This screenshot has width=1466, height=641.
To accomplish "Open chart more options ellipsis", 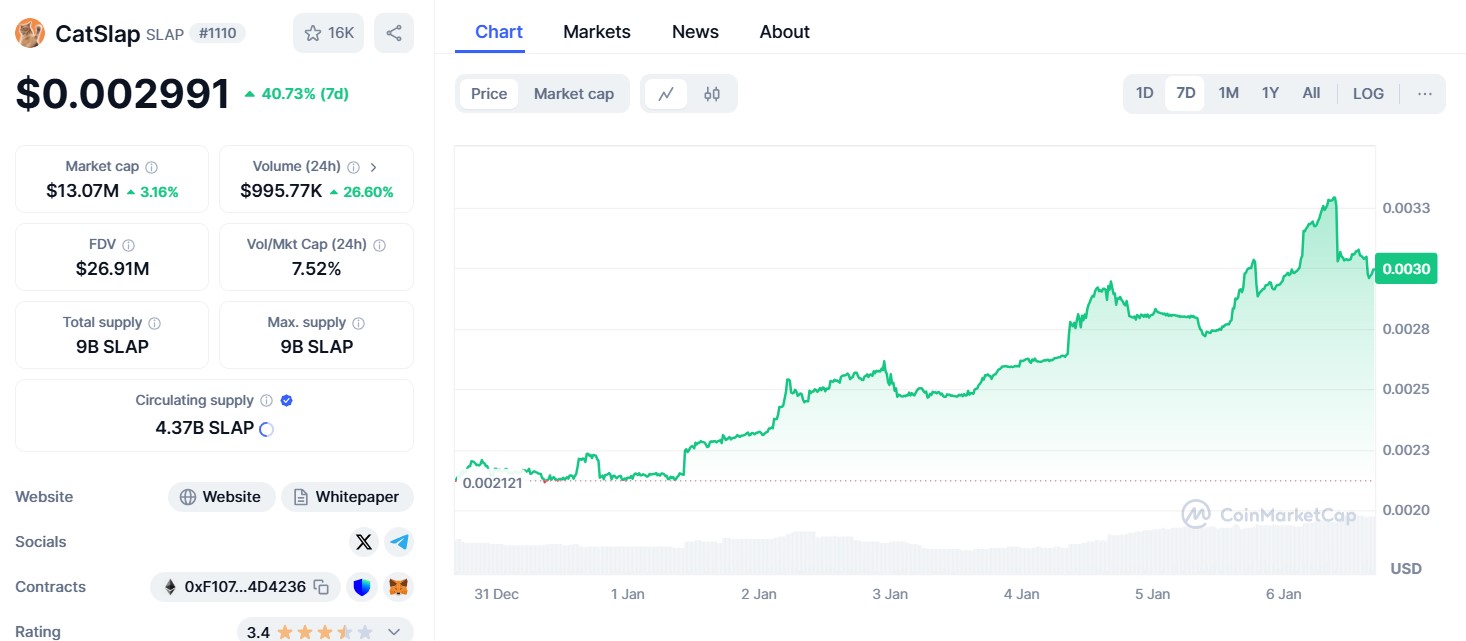I will click(1425, 94).
